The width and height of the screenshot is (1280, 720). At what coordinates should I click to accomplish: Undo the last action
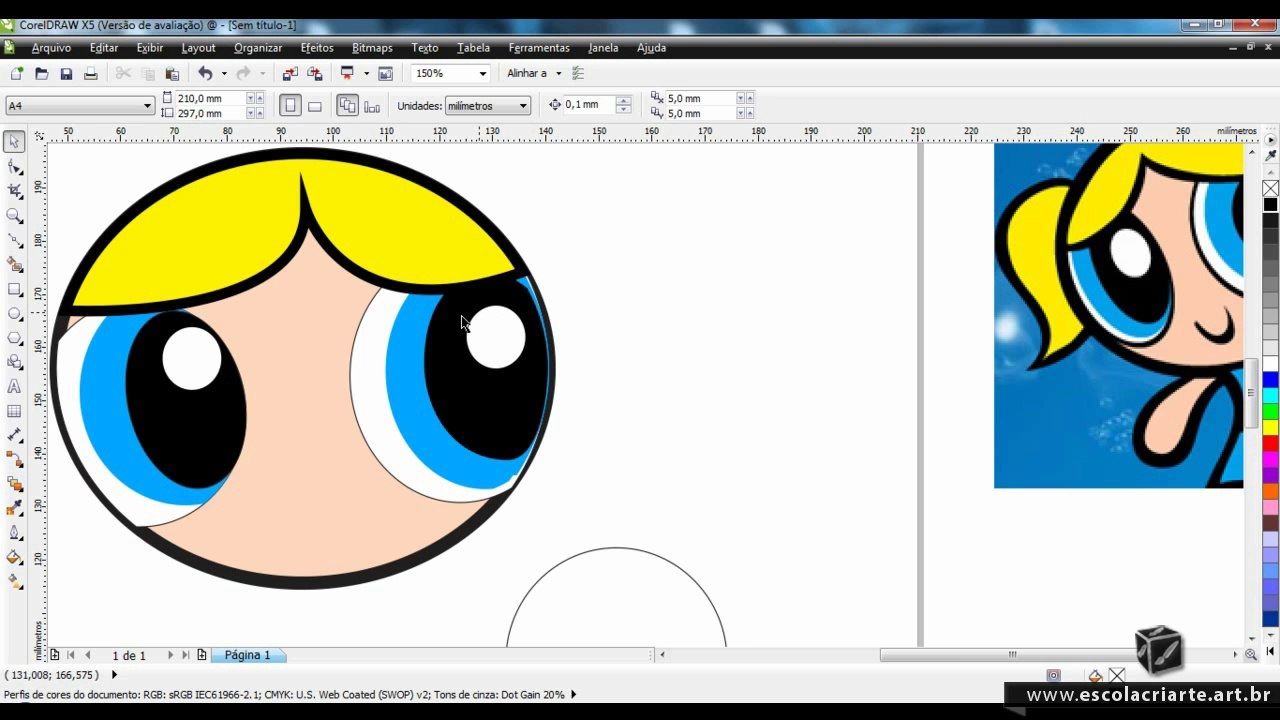pyautogui.click(x=205, y=73)
